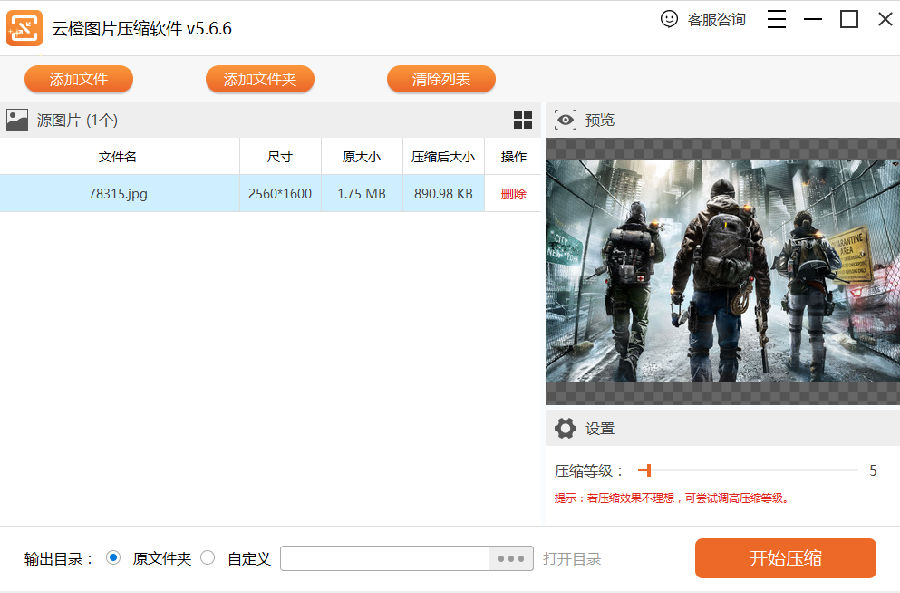Click the output directory path field

pyautogui.click(x=385, y=559)
